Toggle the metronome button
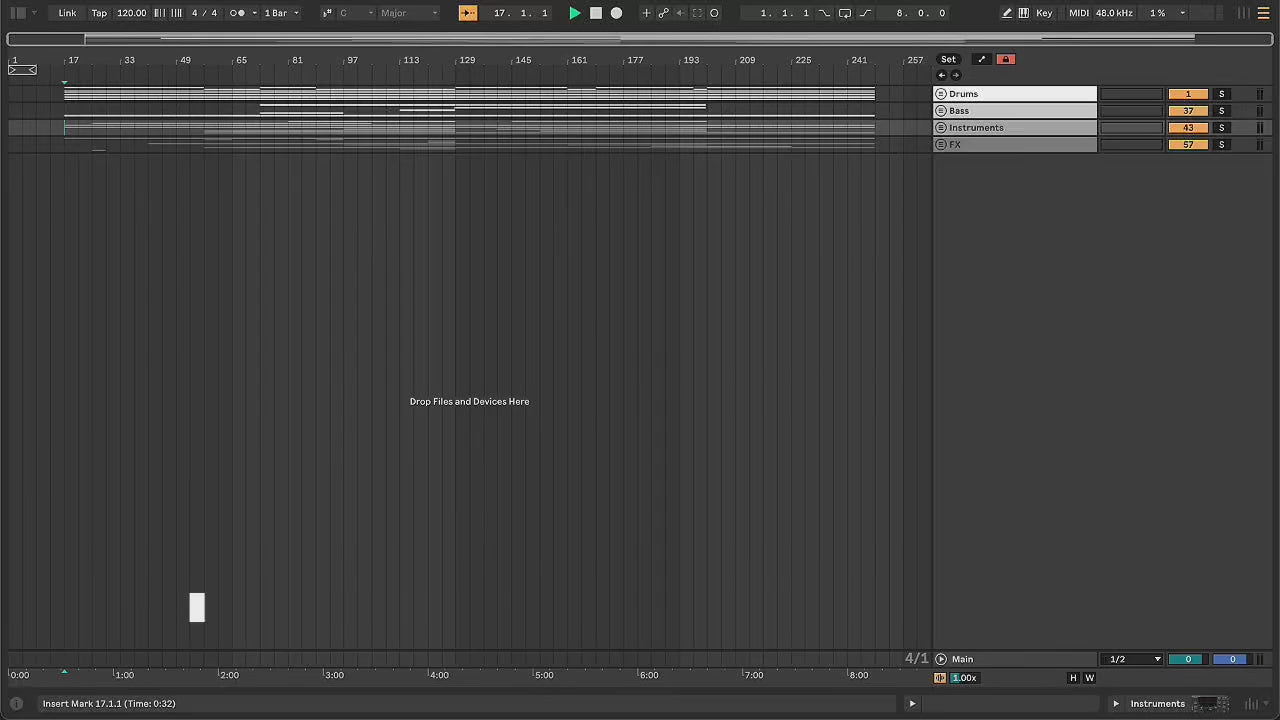Viewport: 1280px width, 720px height. [237, 13]
